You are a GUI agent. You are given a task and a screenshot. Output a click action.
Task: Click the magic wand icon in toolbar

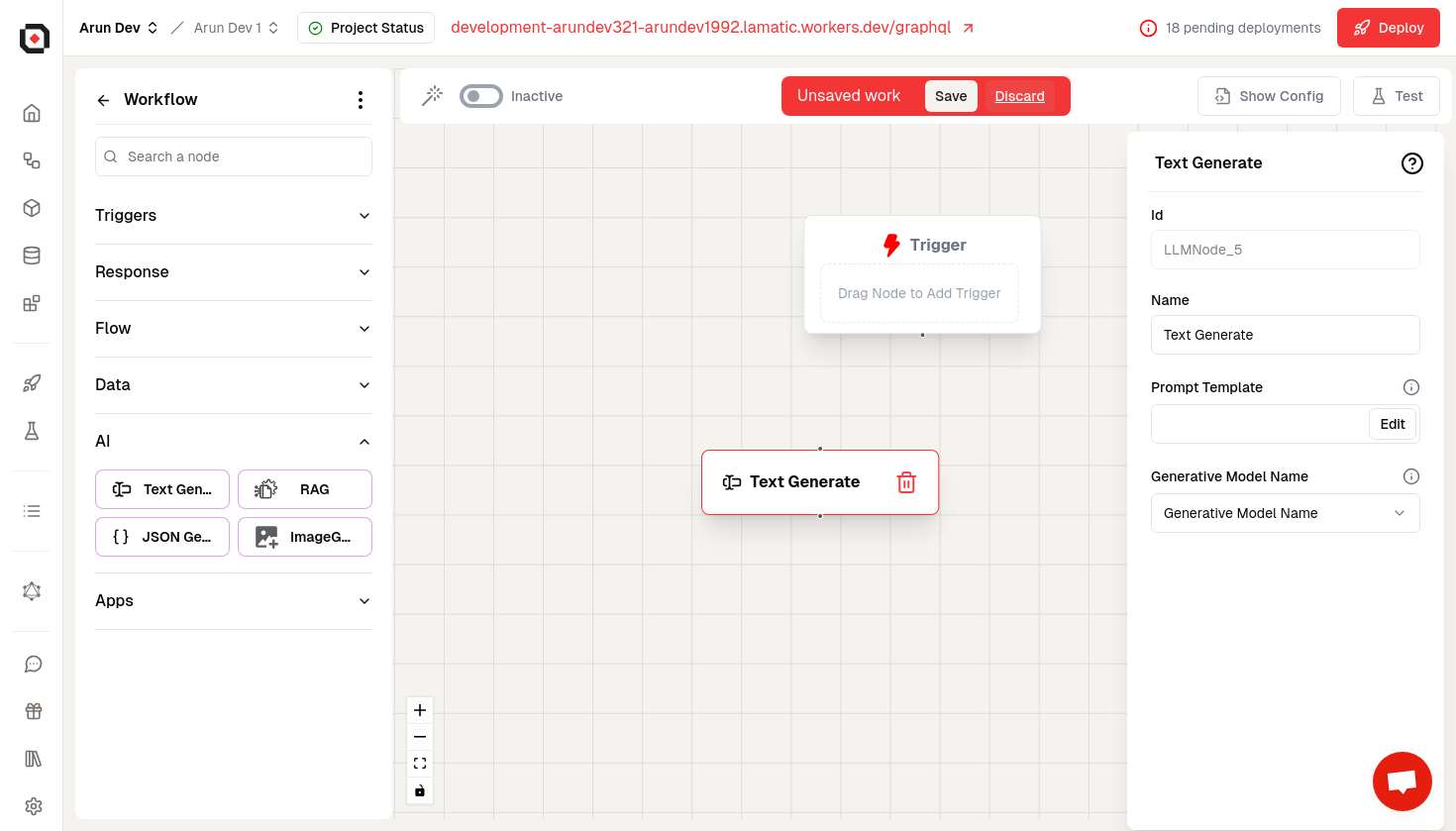pyautogui.click(x=432, y=96)
